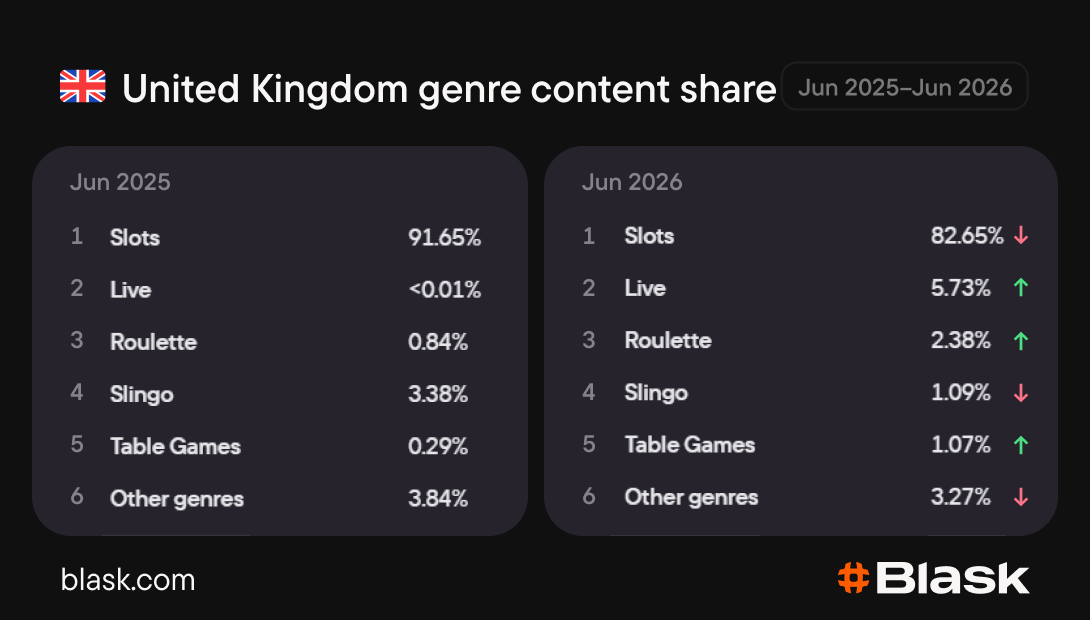
Task: Click the orange Blask hashtag logo icon
Action: point(854,578)
